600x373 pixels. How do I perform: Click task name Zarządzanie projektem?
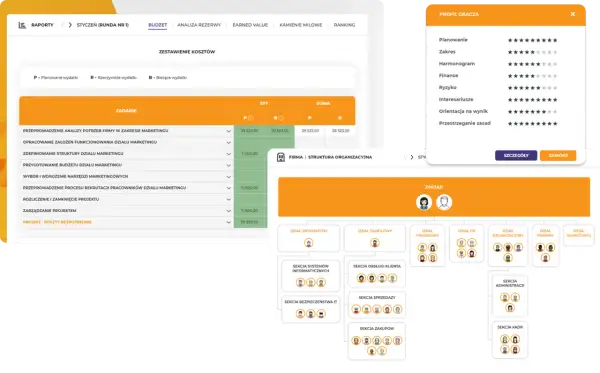(49, 211)
